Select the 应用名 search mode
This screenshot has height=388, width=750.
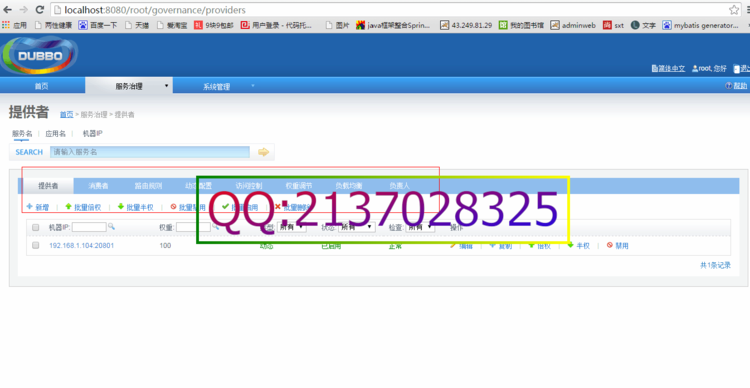55,134
